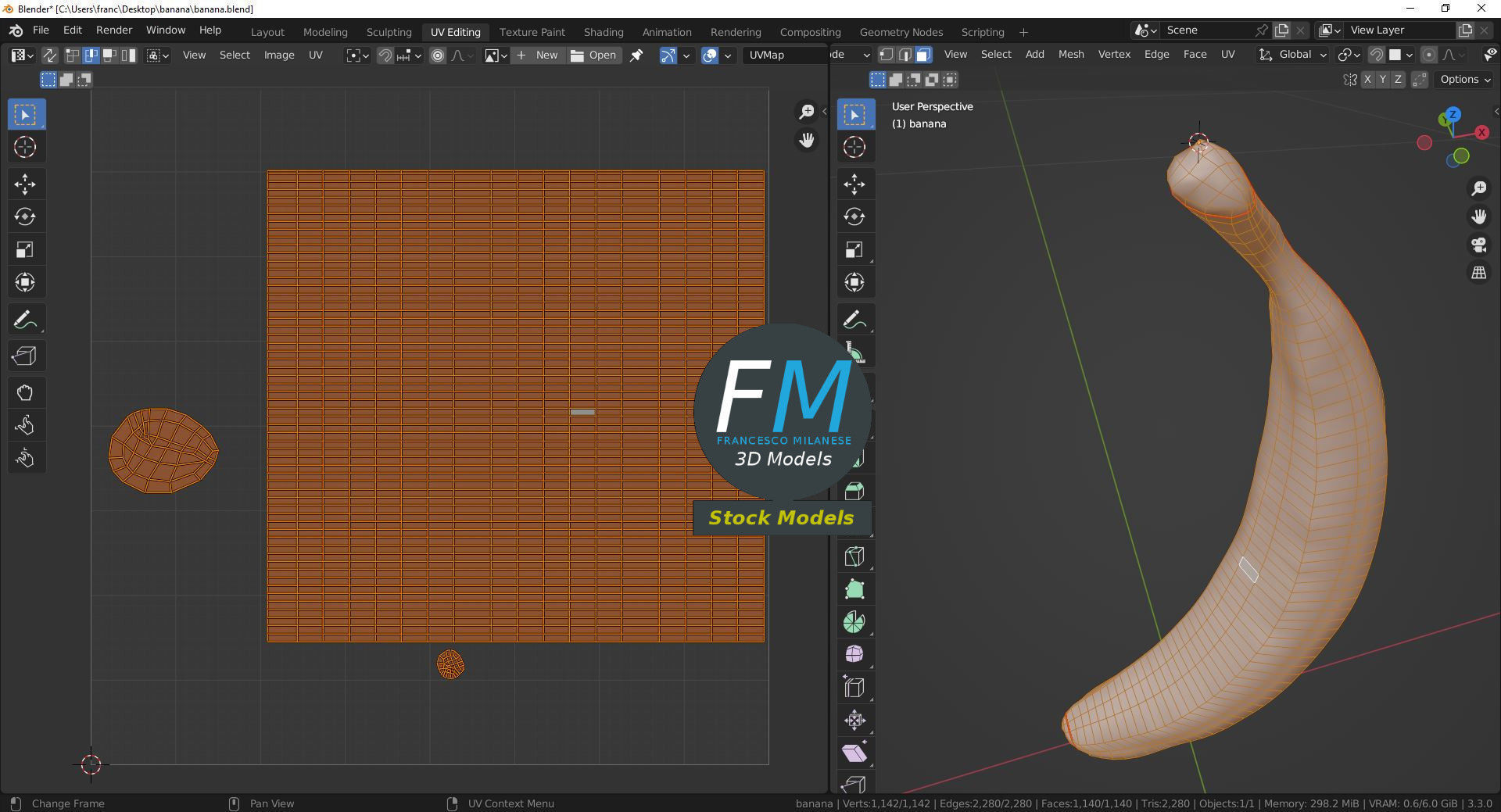The image size is (1501, 812).
Task: Click the View Layer name field
Action: click(x=1399, y=30)
